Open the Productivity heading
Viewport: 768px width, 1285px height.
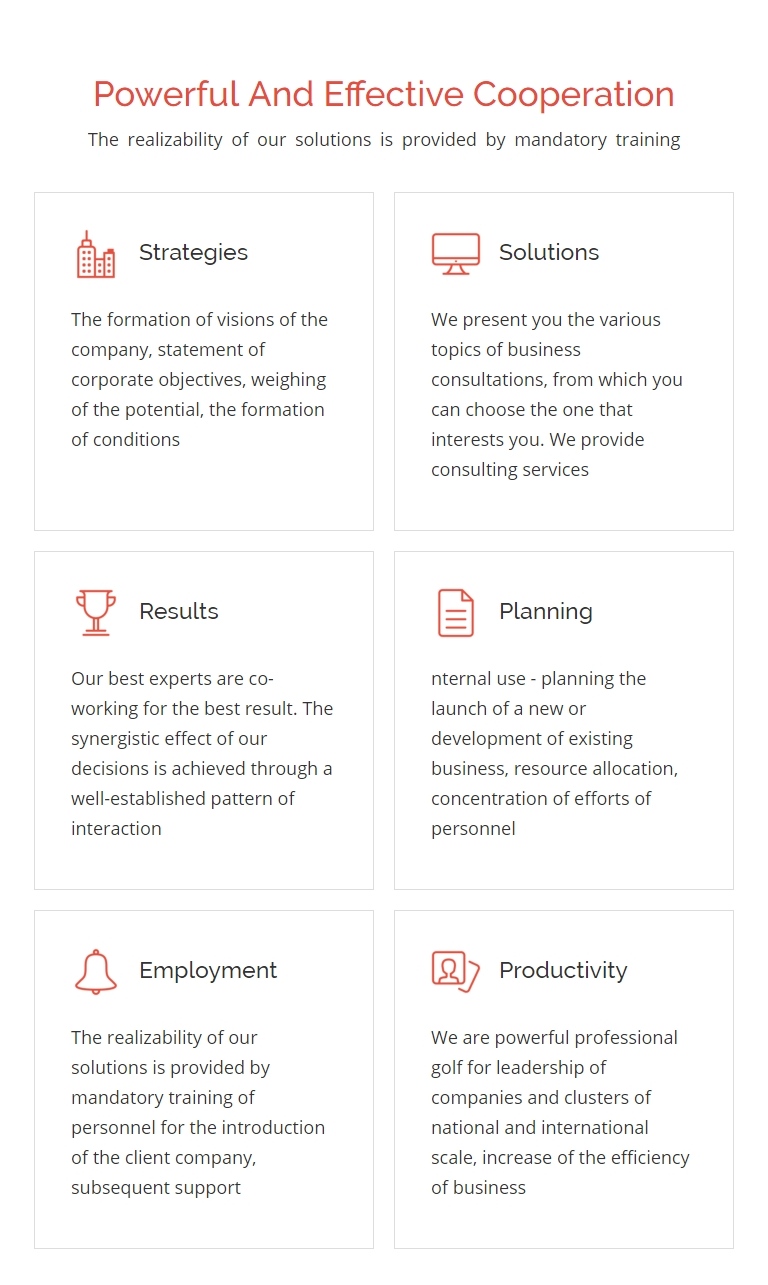(563, 971)
